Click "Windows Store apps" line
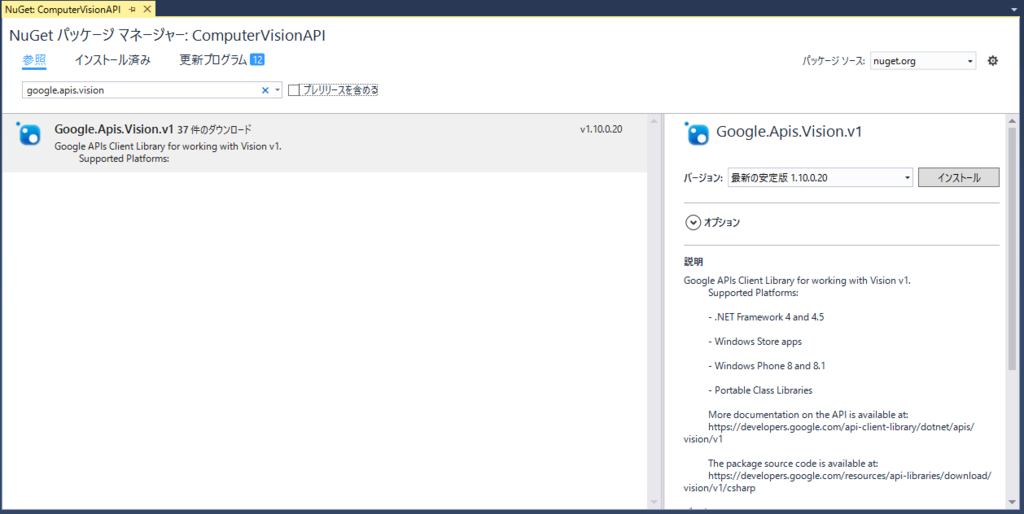 (x=755, y=342)
